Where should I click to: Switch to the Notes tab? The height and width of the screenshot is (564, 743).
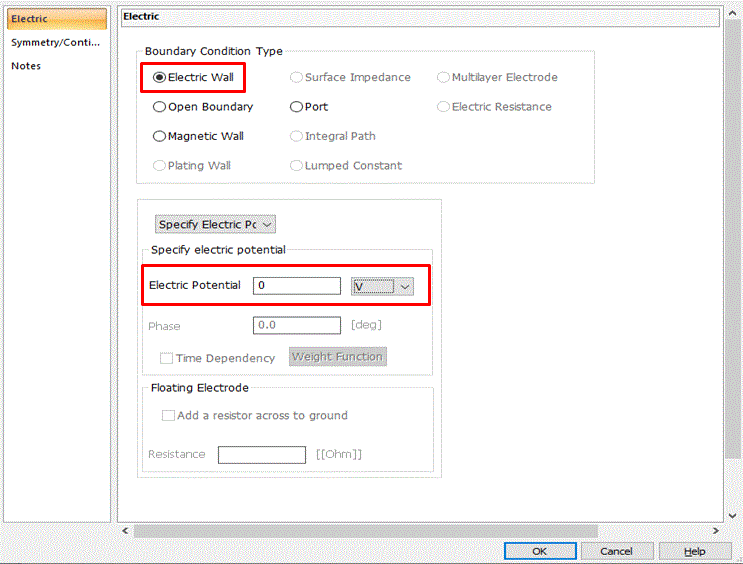[26, 66]
